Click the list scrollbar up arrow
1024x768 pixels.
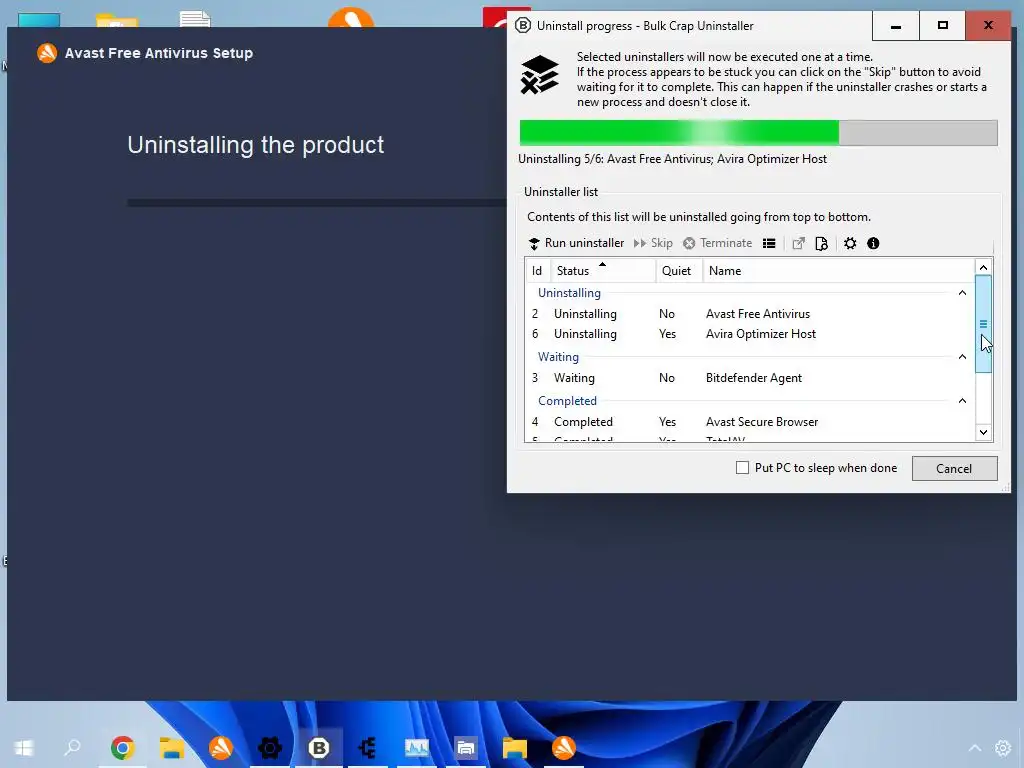coord(984,267)
